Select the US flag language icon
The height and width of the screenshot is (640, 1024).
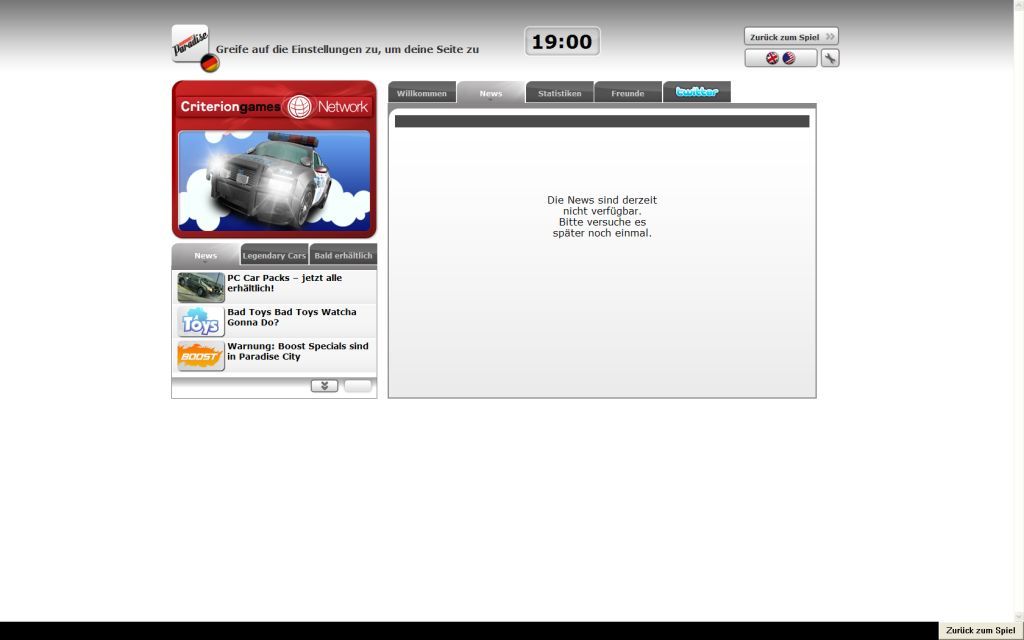(789, 58)
